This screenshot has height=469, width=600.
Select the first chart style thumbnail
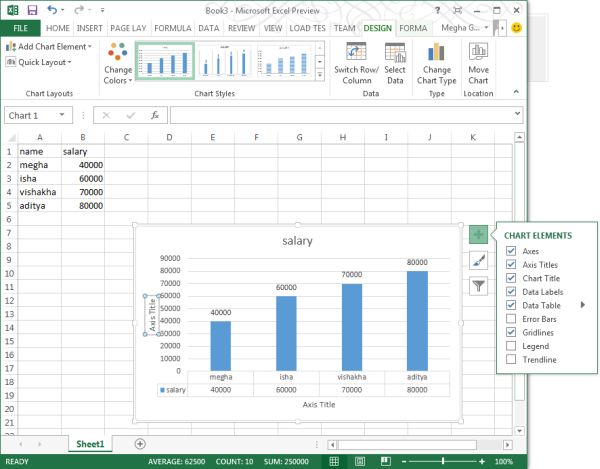[x=165, y=61]
